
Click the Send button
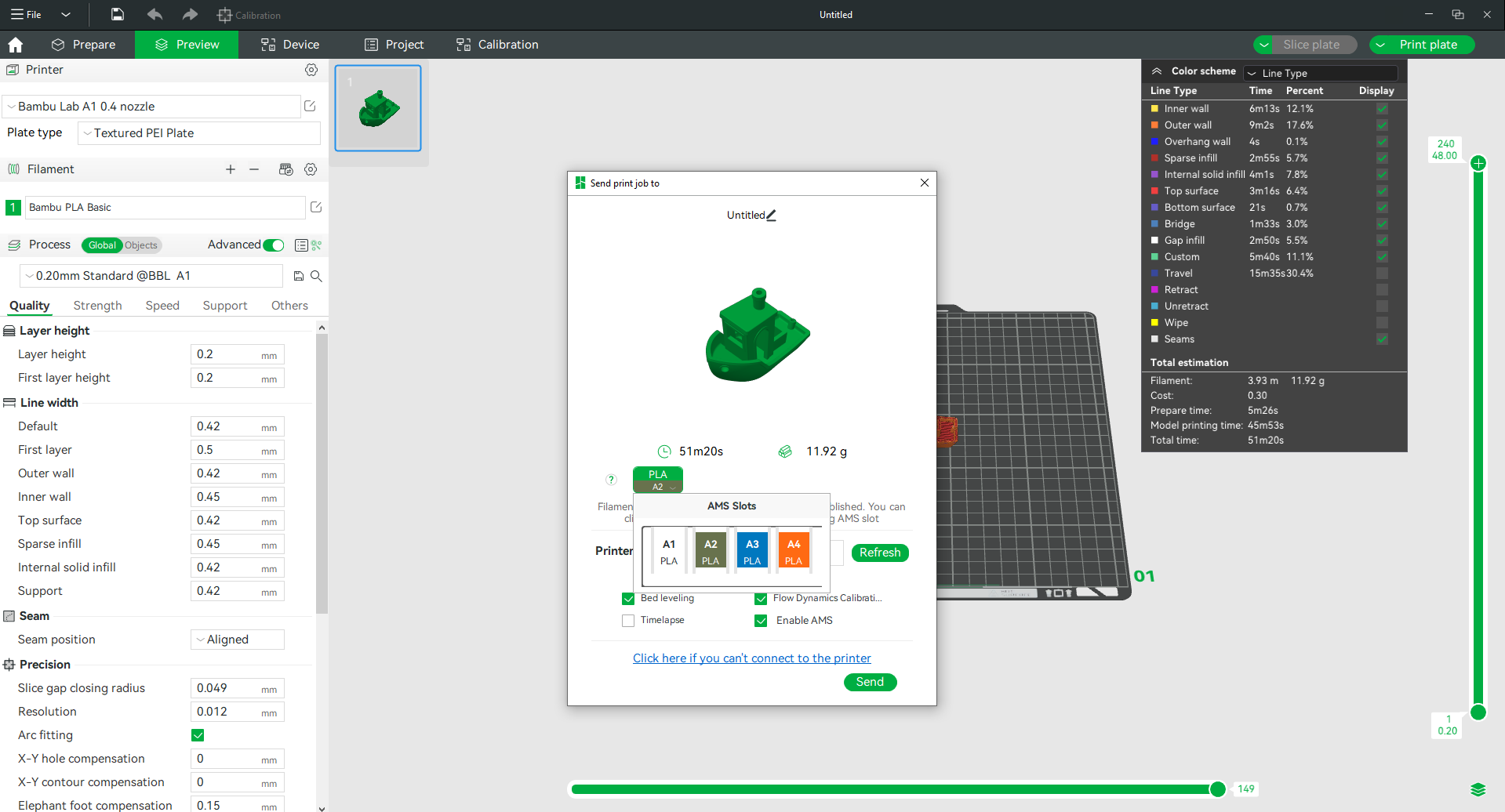pyautogui.click(x=870, y=682)
